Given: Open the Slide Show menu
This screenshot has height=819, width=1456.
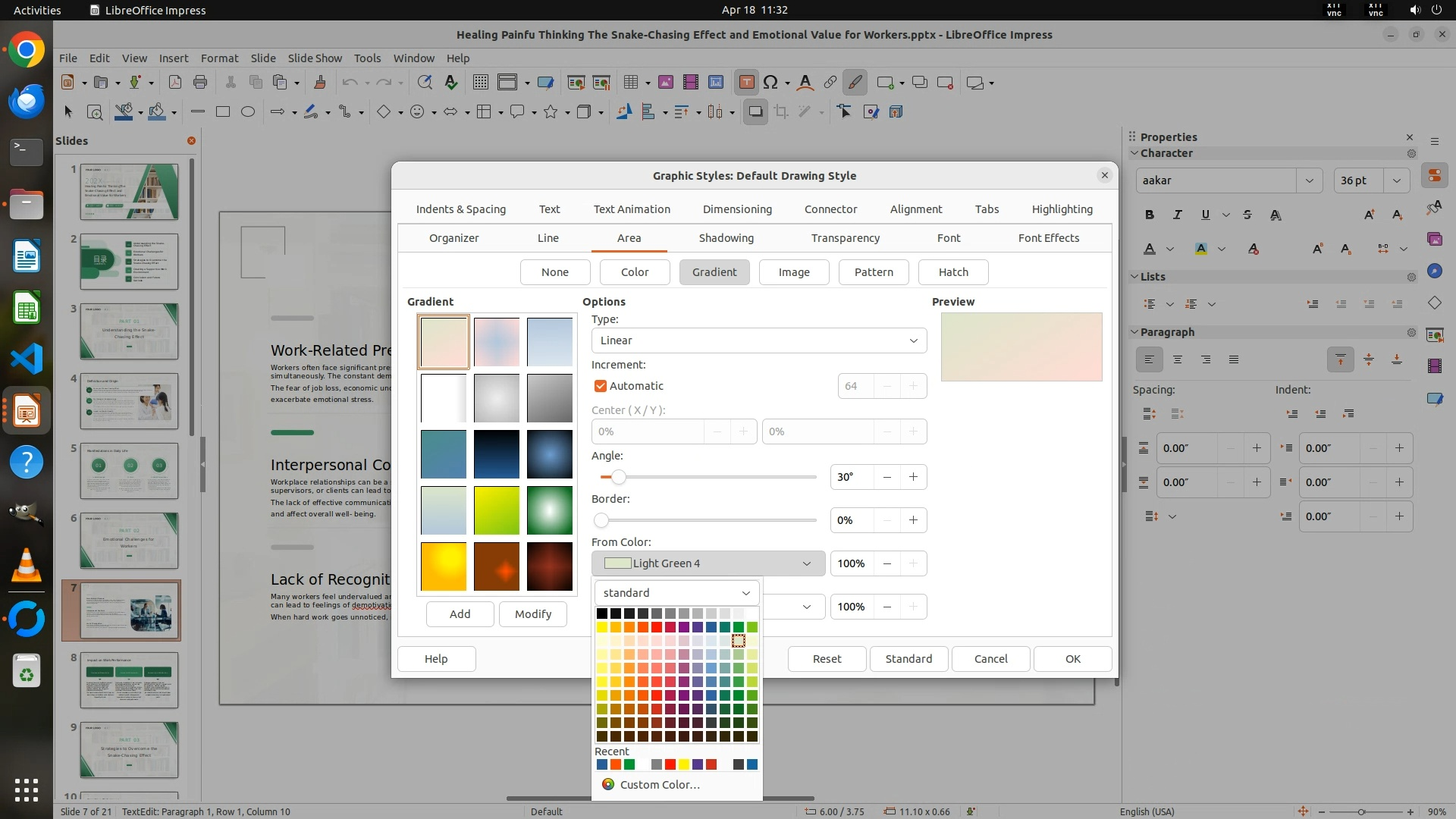Looking at the screenshot, I should pyautogui.click(x=315, y=58).
